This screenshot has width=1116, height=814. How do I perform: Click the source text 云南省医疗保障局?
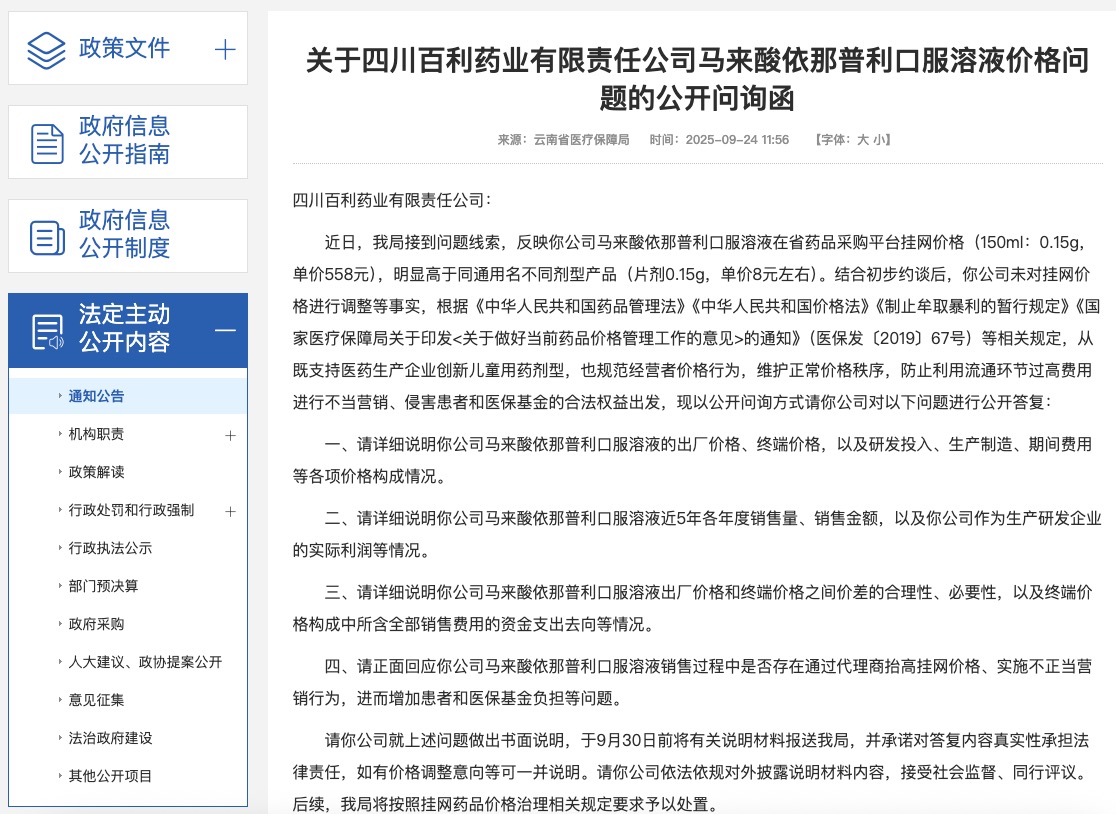point(581,139)
